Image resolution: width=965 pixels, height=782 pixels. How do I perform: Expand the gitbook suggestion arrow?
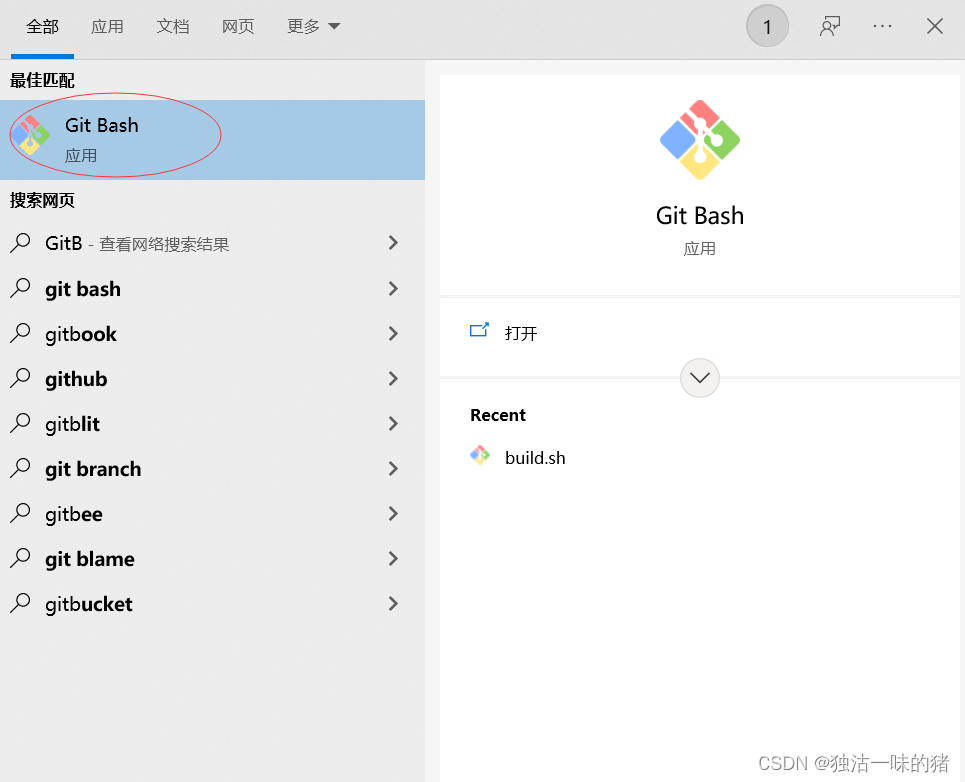tap(393, 333)
